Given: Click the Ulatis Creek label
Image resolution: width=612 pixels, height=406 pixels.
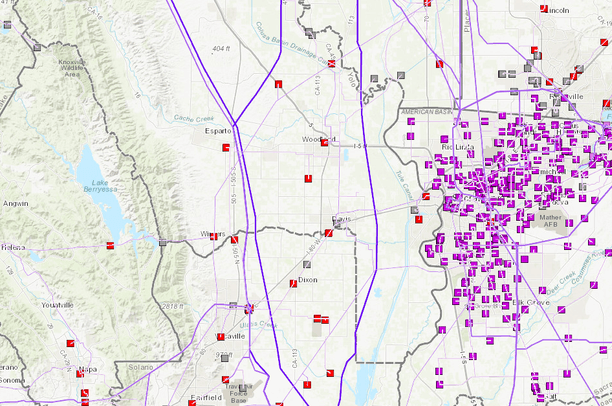Looking at the screenshot, I should (258, 324).
